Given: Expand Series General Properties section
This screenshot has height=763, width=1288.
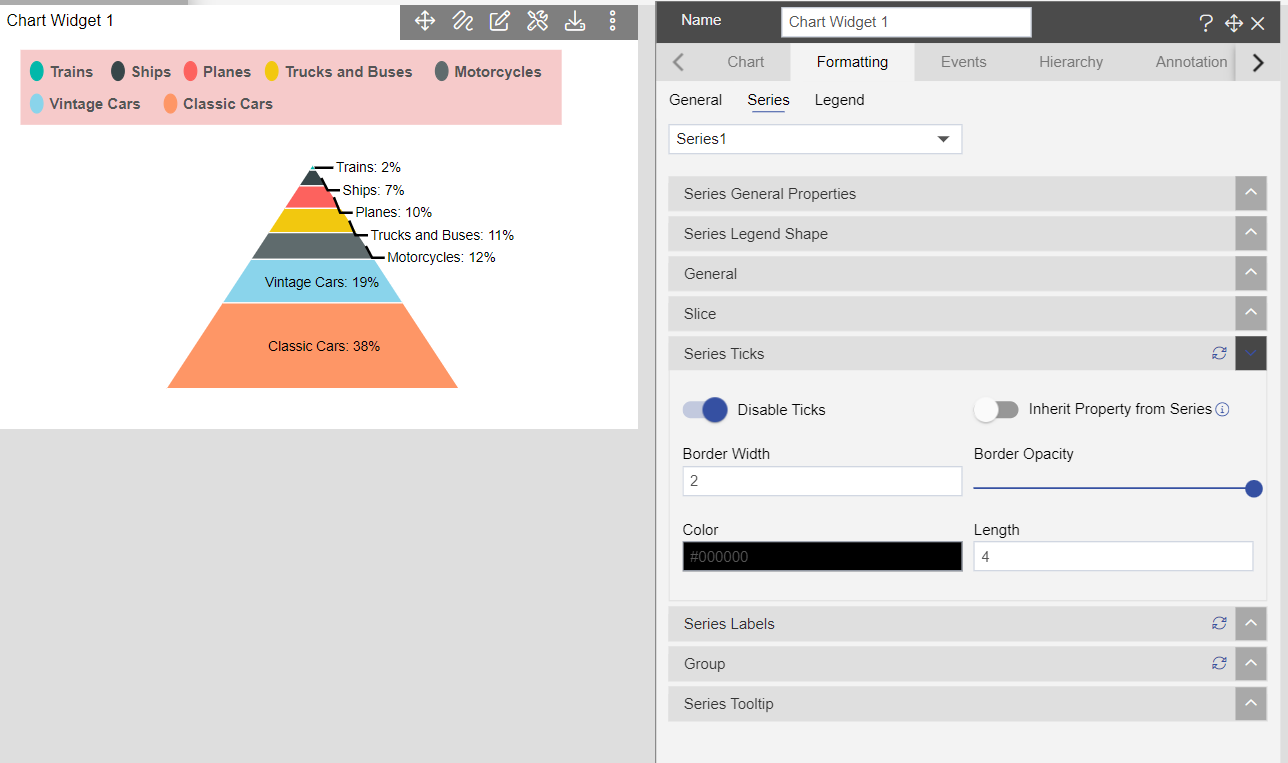Looking at the screenshot, I should 1250,193.
